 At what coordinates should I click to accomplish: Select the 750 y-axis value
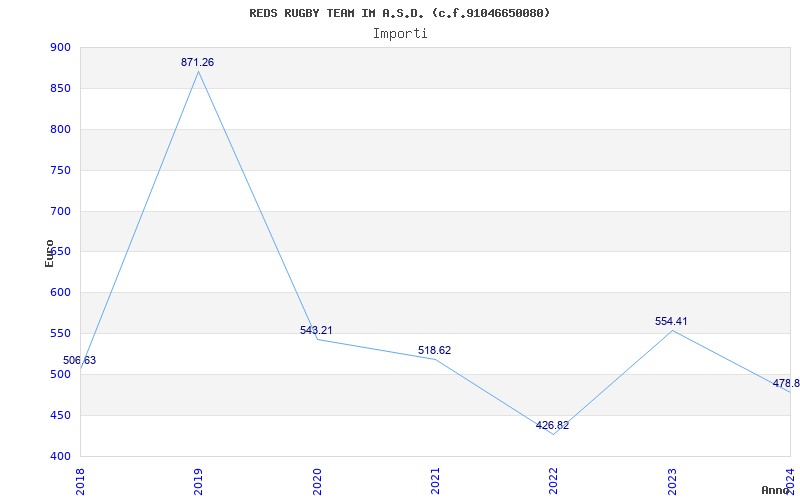[x=60, y=170]
